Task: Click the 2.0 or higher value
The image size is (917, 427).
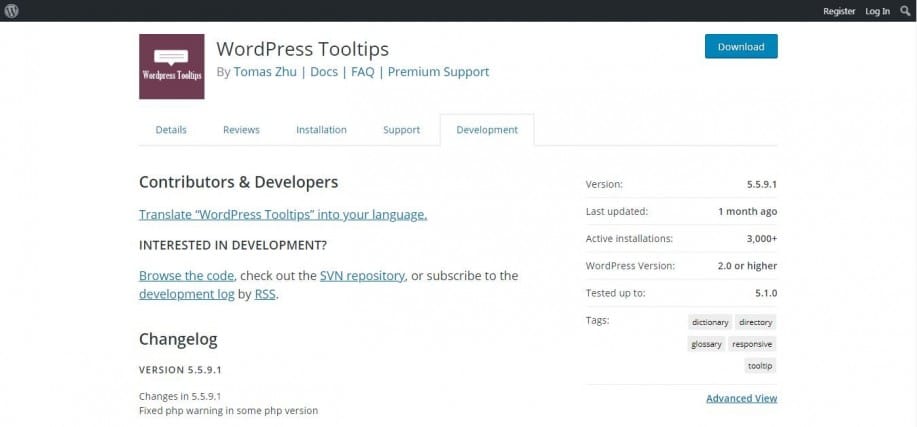Action: point(747,266)
